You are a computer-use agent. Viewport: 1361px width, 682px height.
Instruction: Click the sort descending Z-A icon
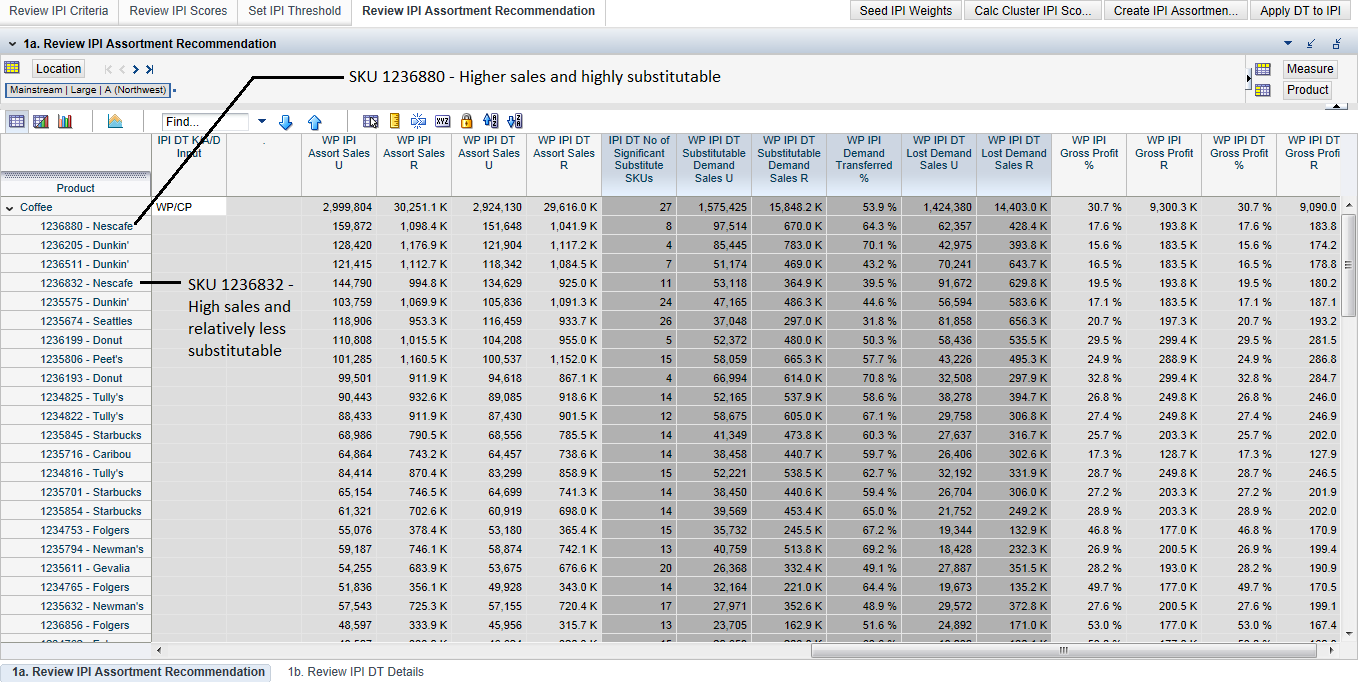(x=515, y=121)
